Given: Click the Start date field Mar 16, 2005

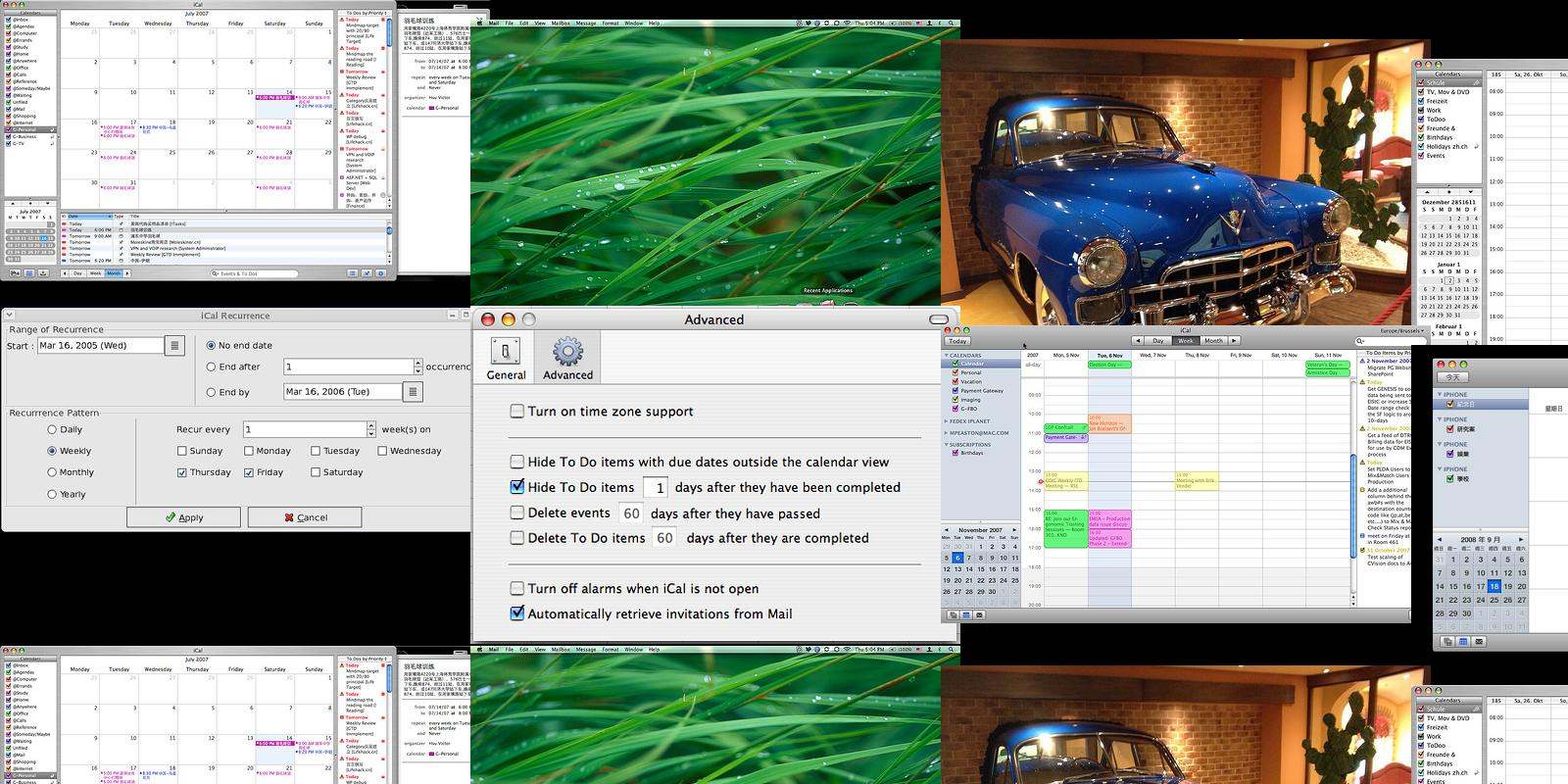Looking at the screenshot, I should 100,345.
